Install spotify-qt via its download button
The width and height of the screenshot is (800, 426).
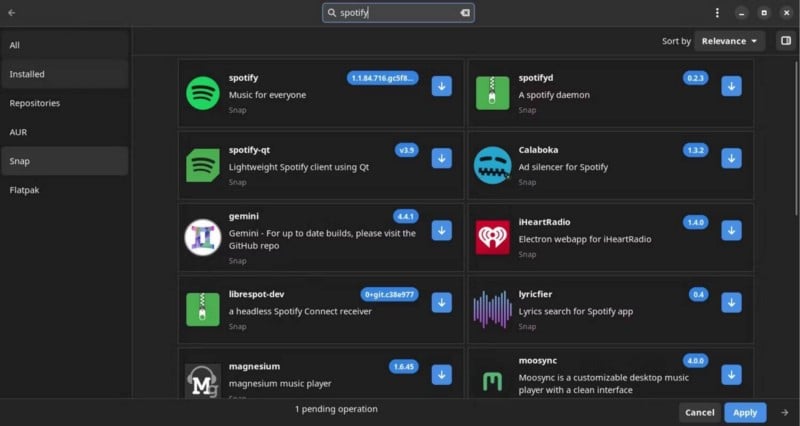[x=441, y=158]
